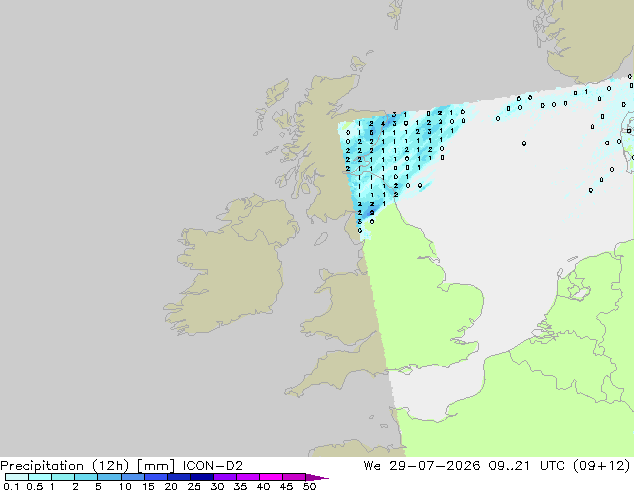This screenshot has height=490, width=634.
Task: Click the legend value label '35'
Action: [240, 486]
